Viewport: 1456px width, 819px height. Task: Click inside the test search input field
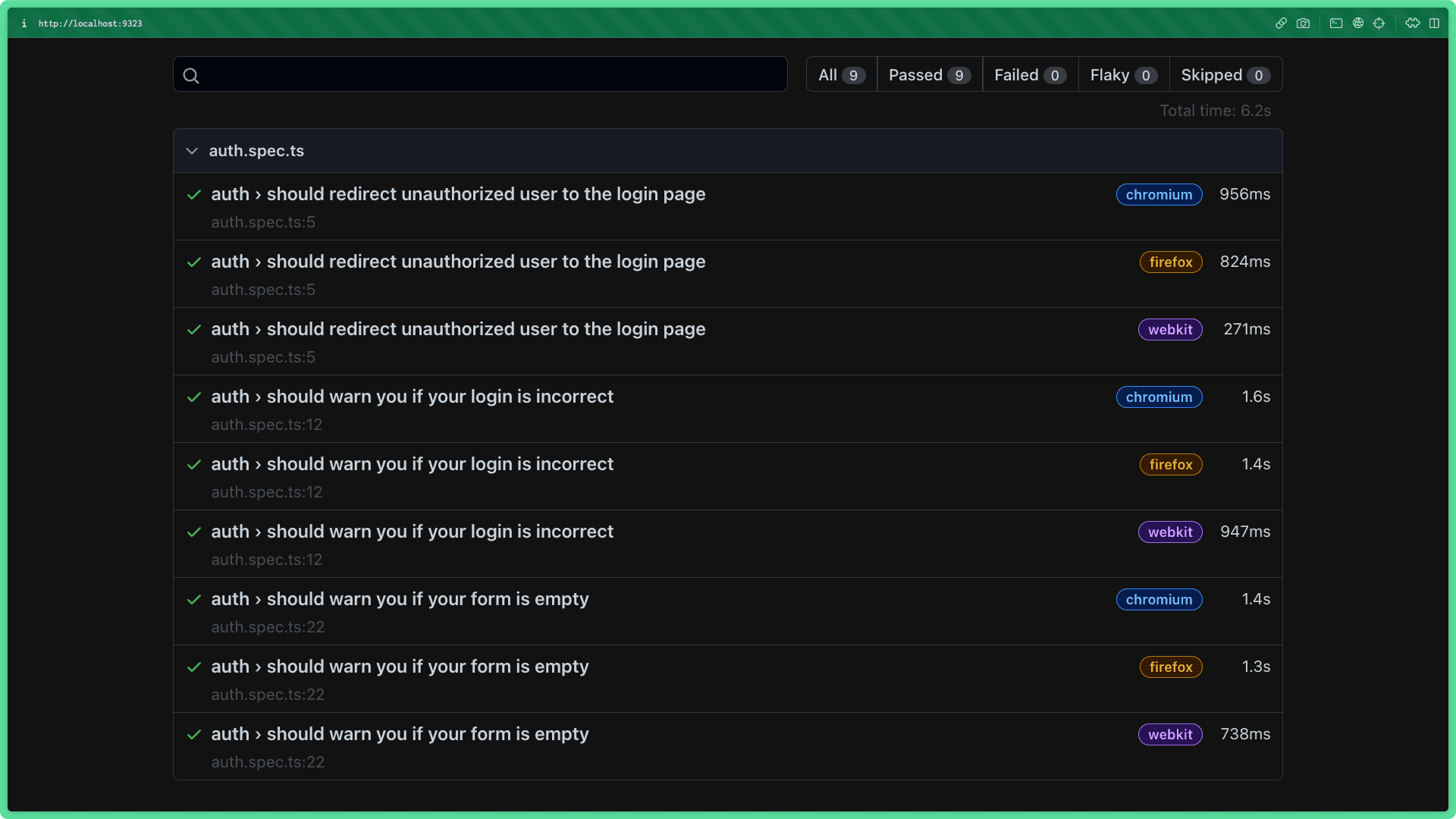[479, 74]
